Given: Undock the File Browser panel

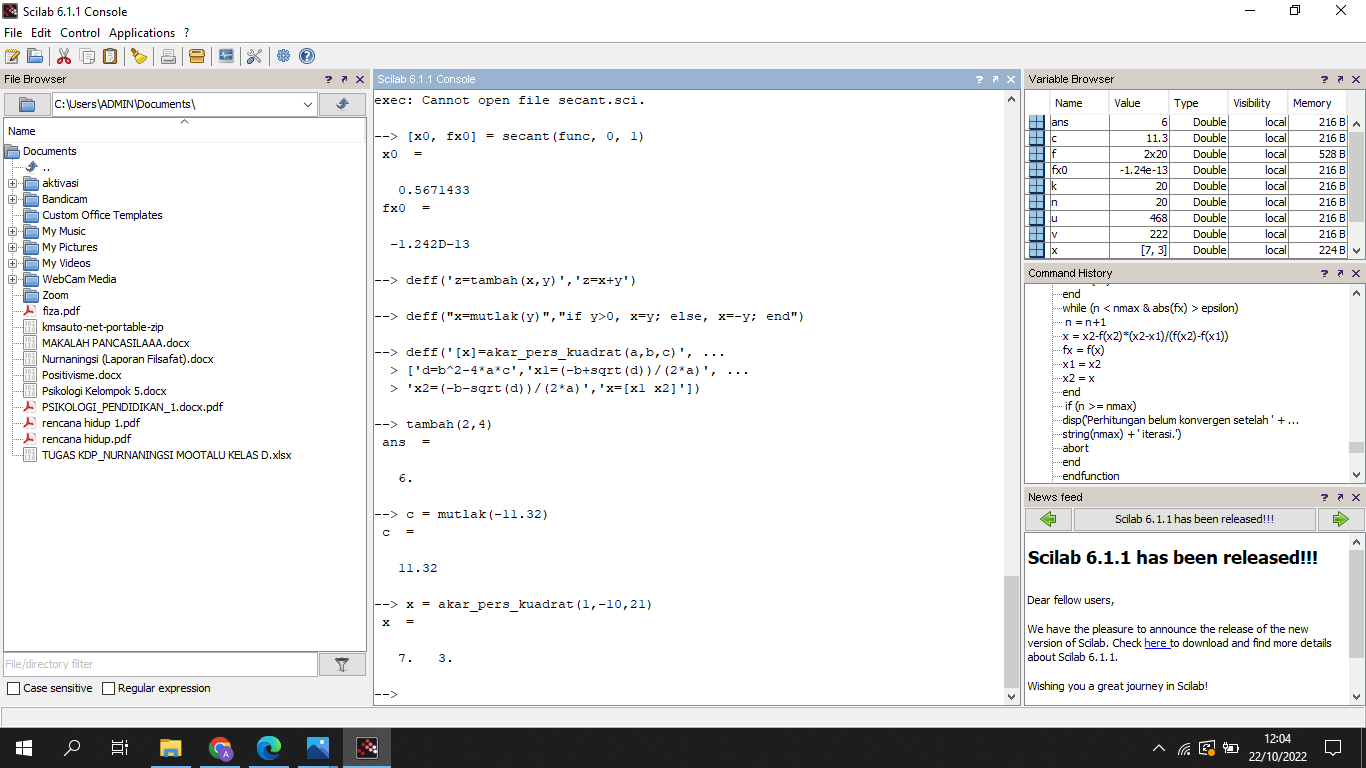Looking at the screenshot, I should tap(344, 79).
